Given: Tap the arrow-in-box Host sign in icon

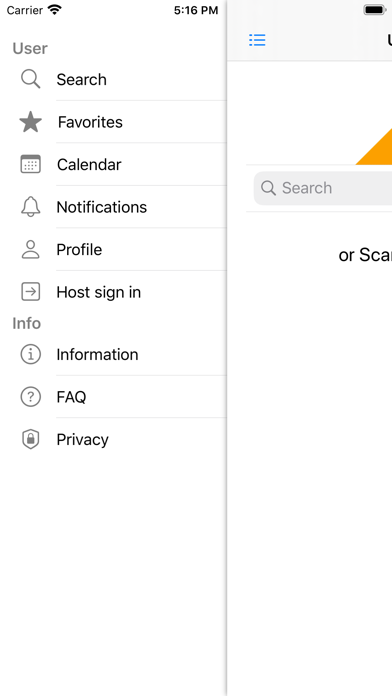Looking at the screenshot, I should pos(31,292).
